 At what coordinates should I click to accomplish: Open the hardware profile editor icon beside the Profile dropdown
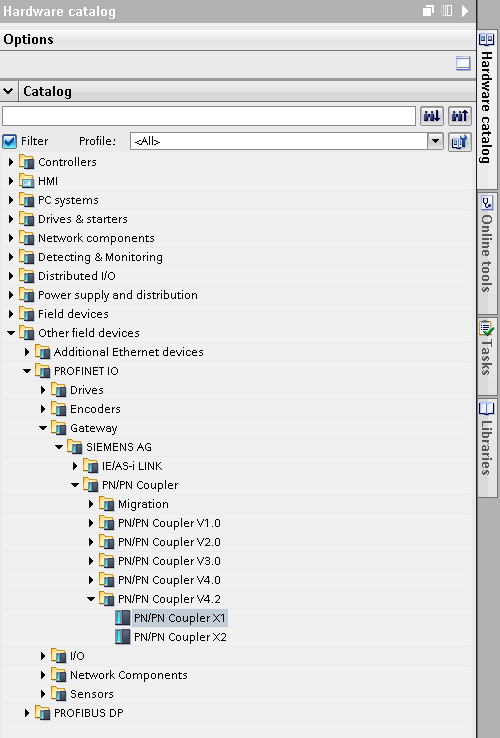(460, 141)
